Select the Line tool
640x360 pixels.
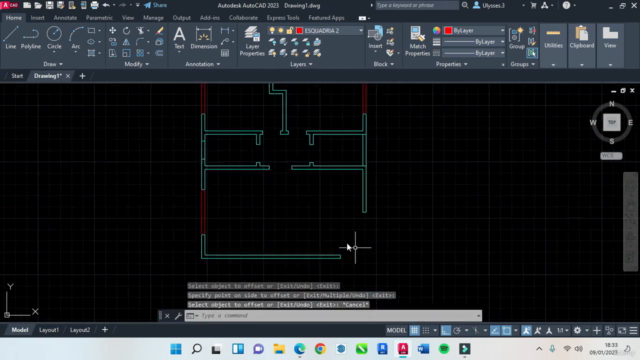[11, 38]
